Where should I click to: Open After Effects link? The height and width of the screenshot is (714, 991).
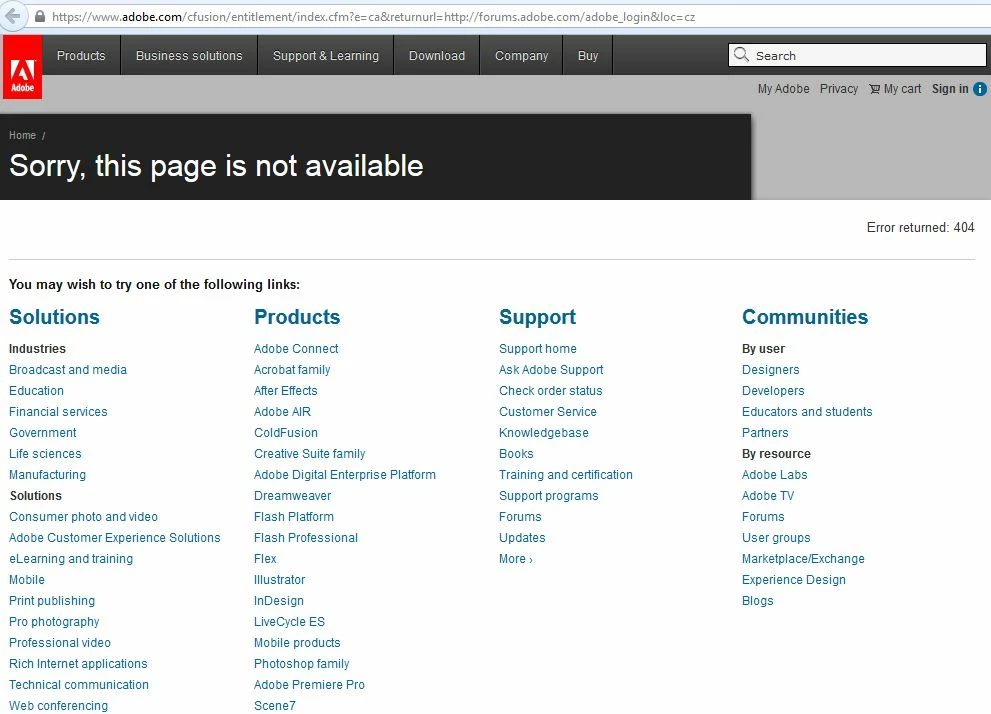click(x=286, y=390)
